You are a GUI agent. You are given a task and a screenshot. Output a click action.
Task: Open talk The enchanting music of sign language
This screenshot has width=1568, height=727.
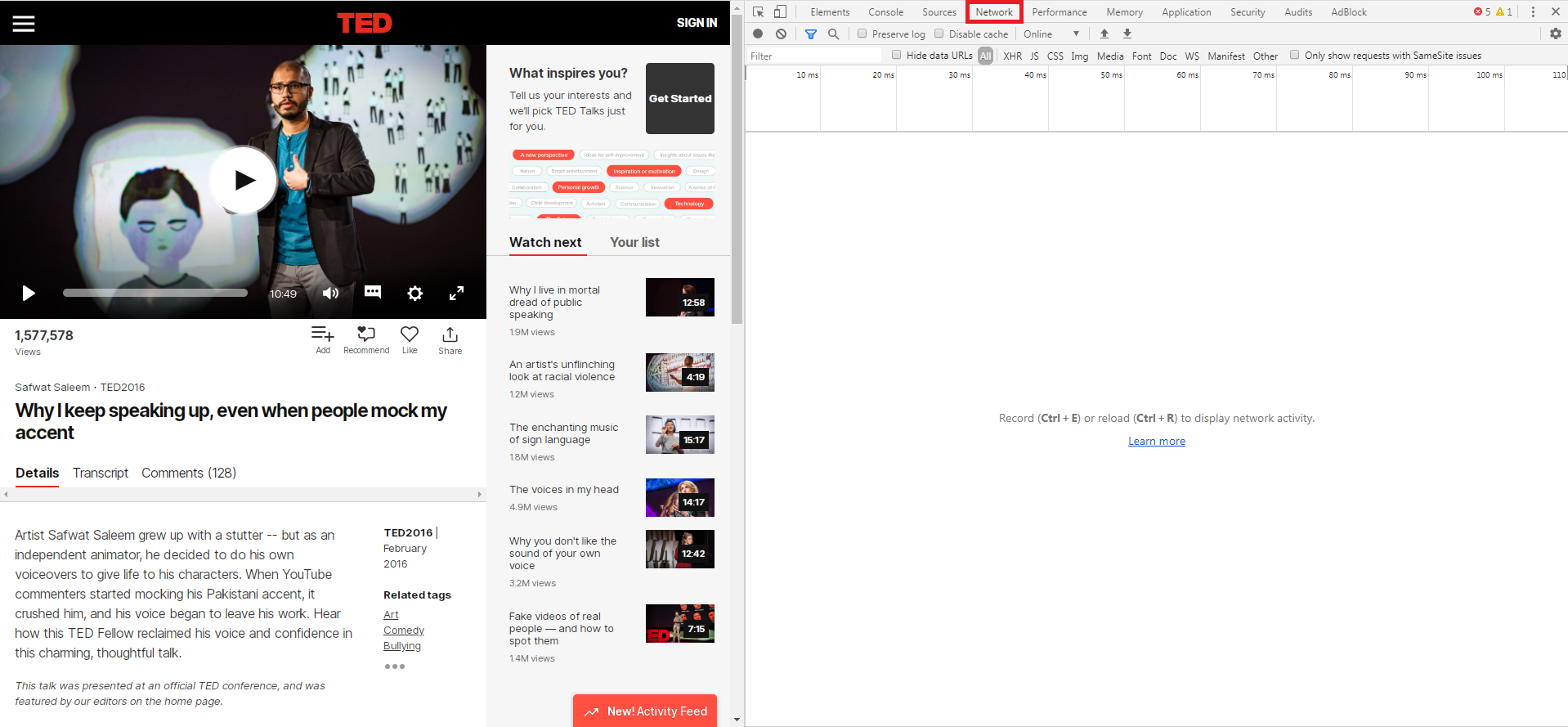click(x=563, y=433)
